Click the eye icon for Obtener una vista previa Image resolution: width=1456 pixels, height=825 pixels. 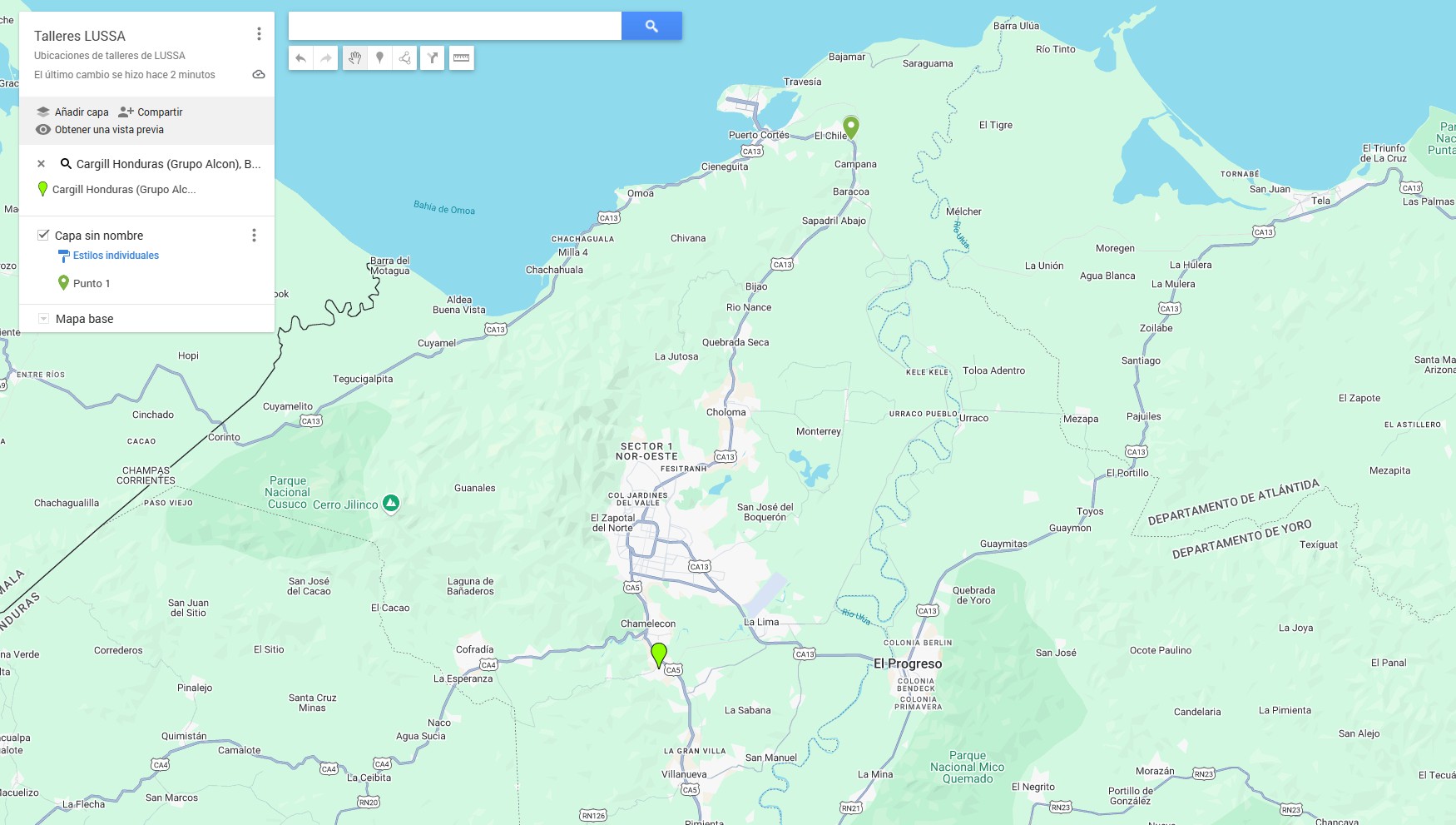(42, 129)
